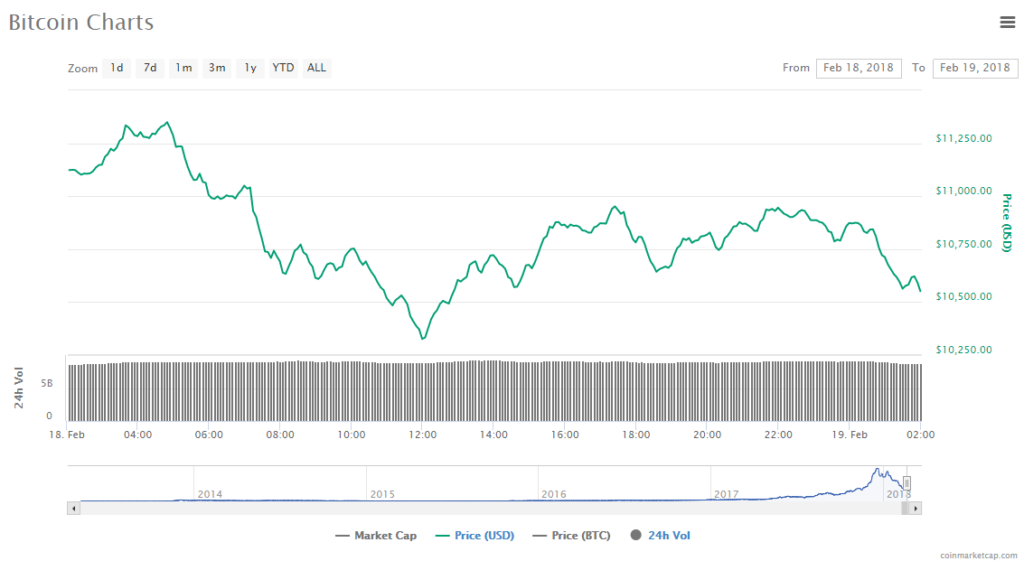Click the $11,000.00 price axis label
This screenshot has width=1024, height=561.
963,191
